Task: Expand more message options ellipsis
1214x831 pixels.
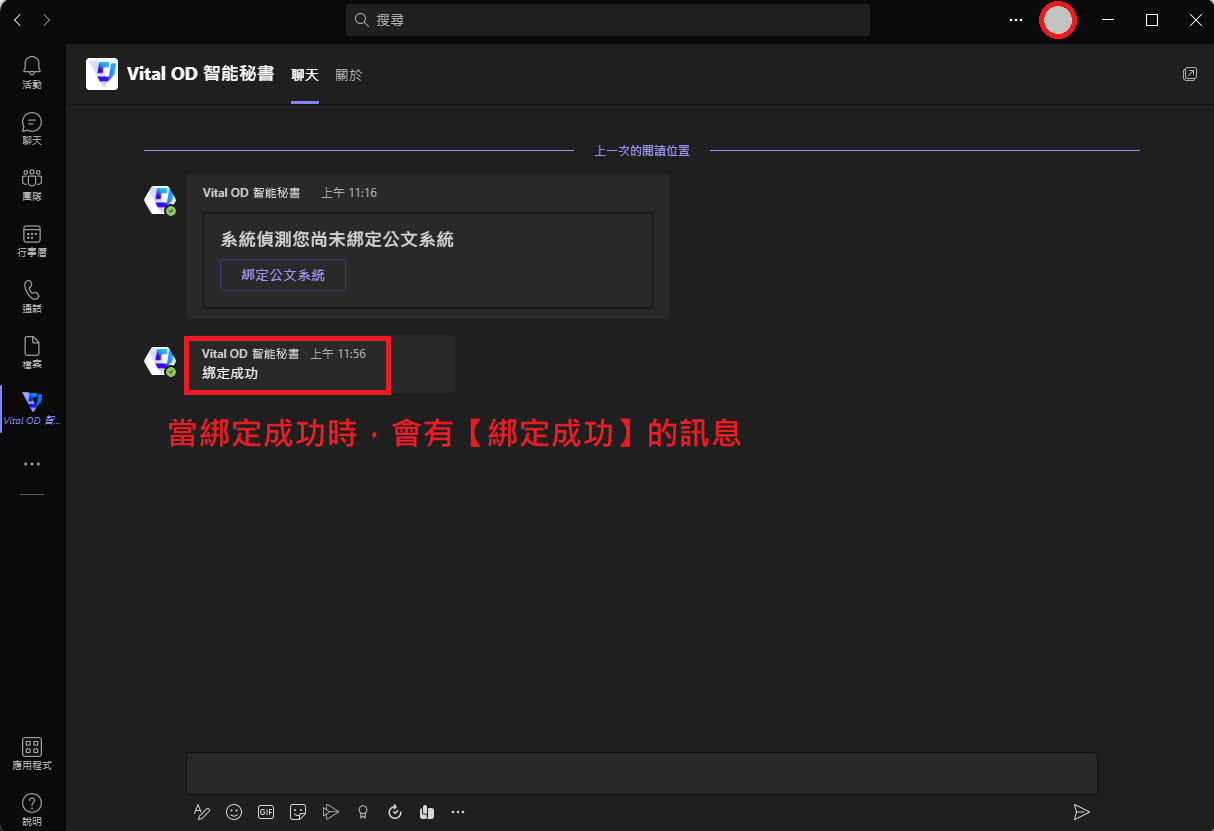Action: click(458, 812)
